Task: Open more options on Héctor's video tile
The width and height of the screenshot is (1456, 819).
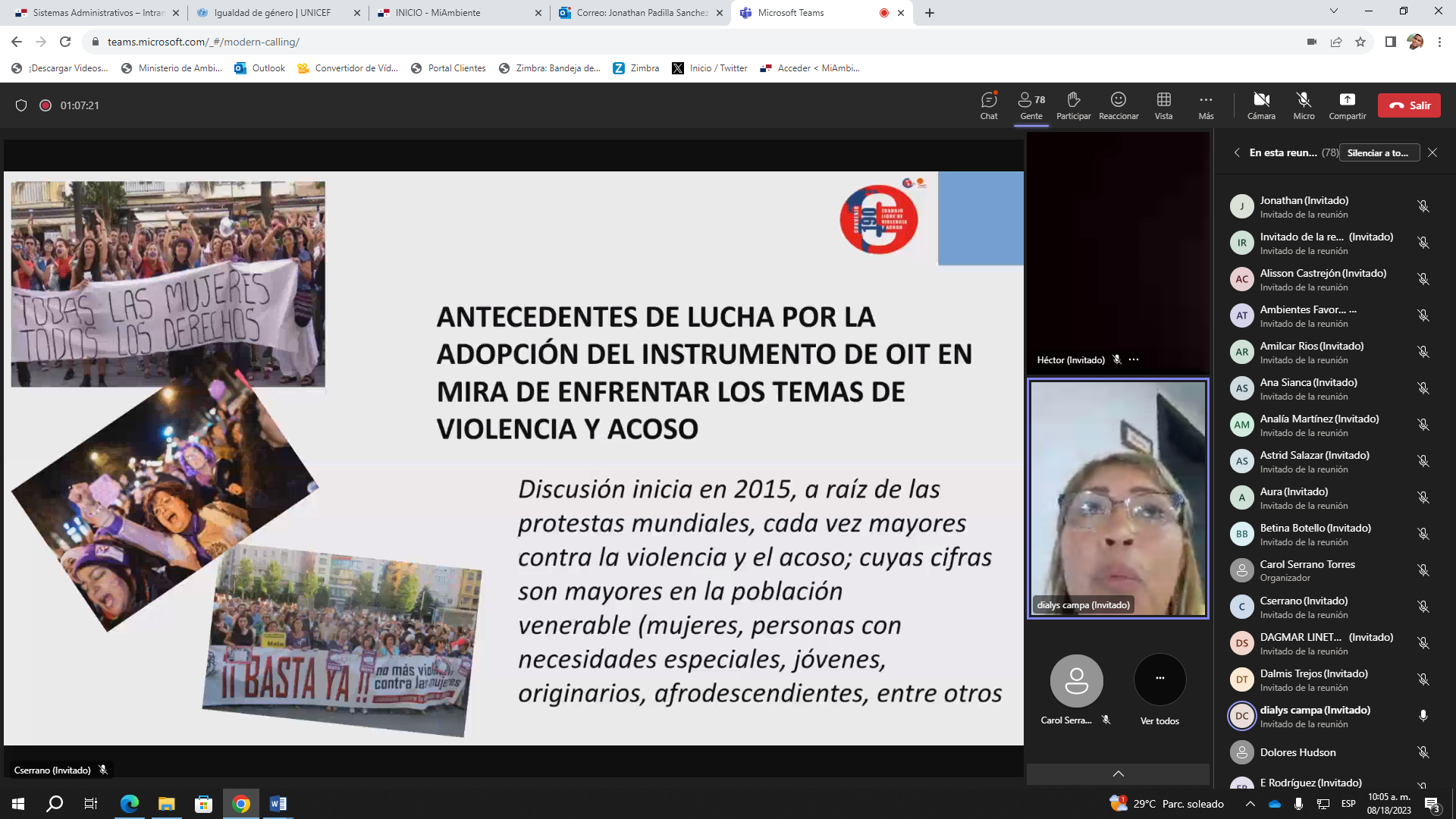Action: pos(1134,359)
